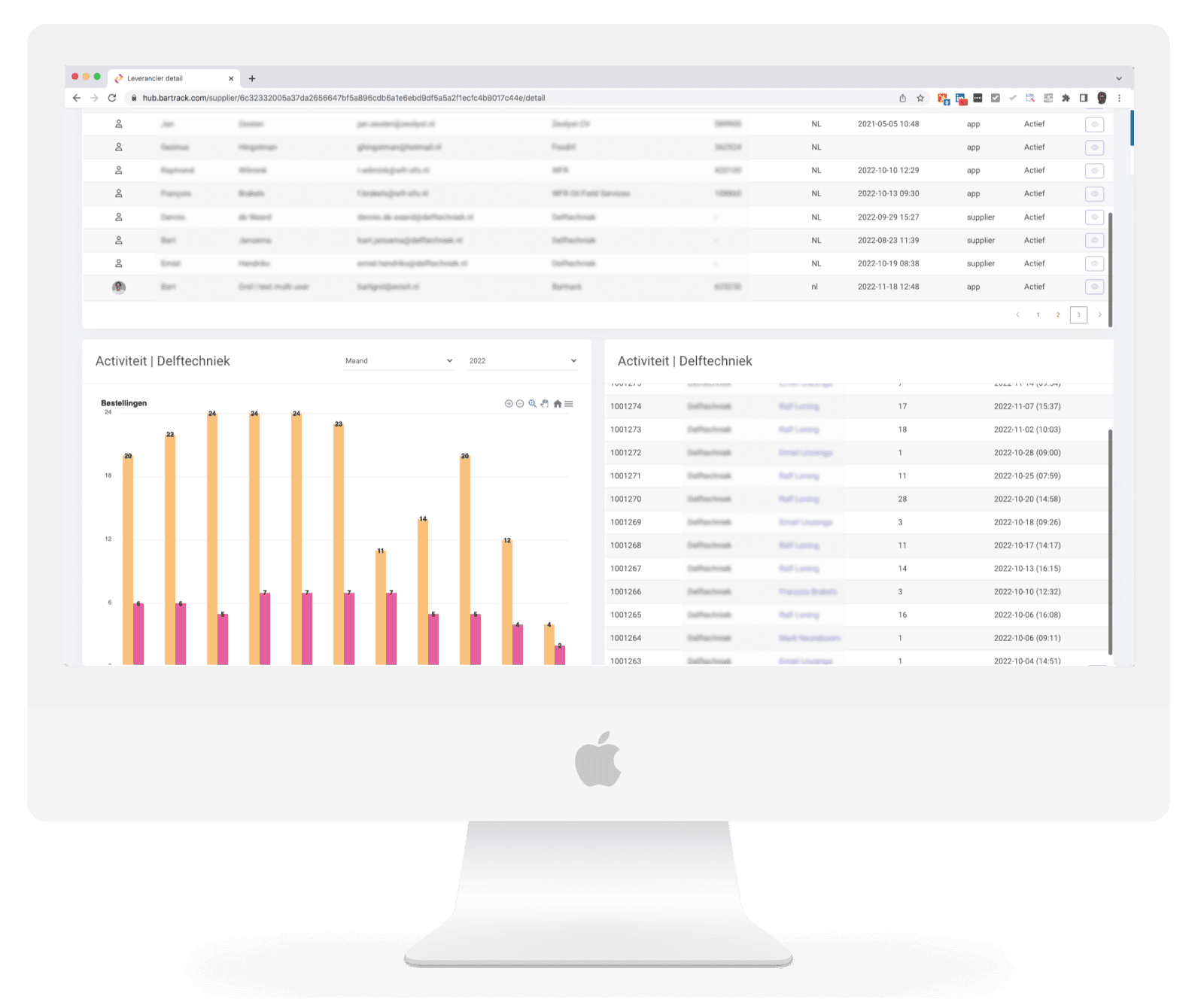Screen dimensions: 1204x999
Task: Open user link in order 1001273 row
Action: tap(798, 430)
